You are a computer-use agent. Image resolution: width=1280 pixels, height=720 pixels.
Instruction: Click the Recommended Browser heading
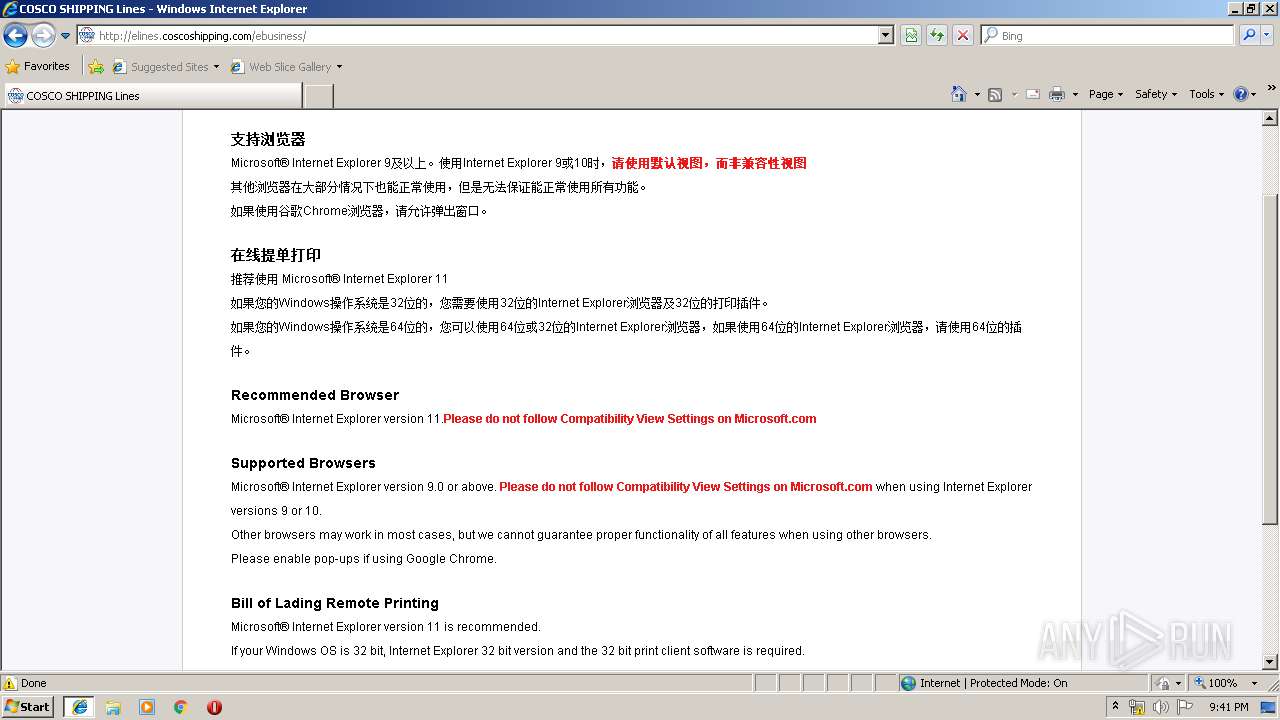[315, 395]
